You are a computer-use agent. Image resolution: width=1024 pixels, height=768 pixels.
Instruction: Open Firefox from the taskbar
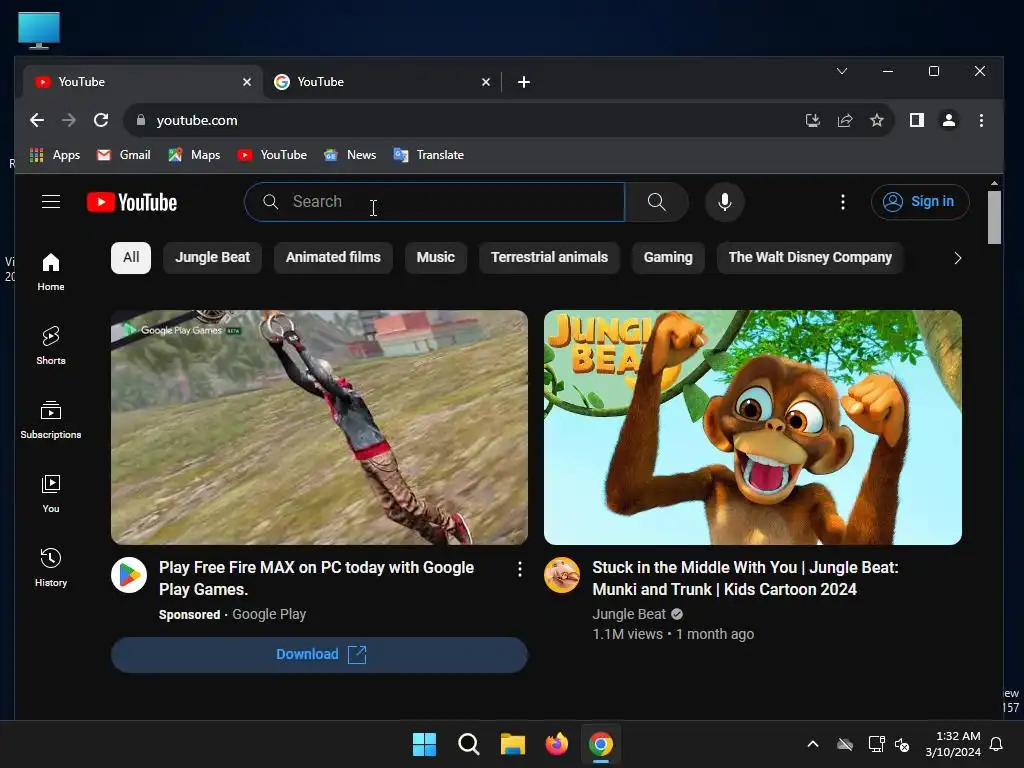(556, 744)
